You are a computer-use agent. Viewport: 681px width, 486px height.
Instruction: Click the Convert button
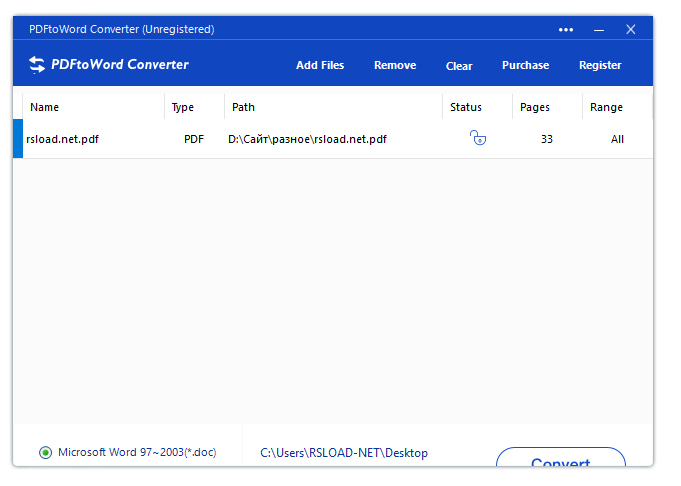[561, 457]
